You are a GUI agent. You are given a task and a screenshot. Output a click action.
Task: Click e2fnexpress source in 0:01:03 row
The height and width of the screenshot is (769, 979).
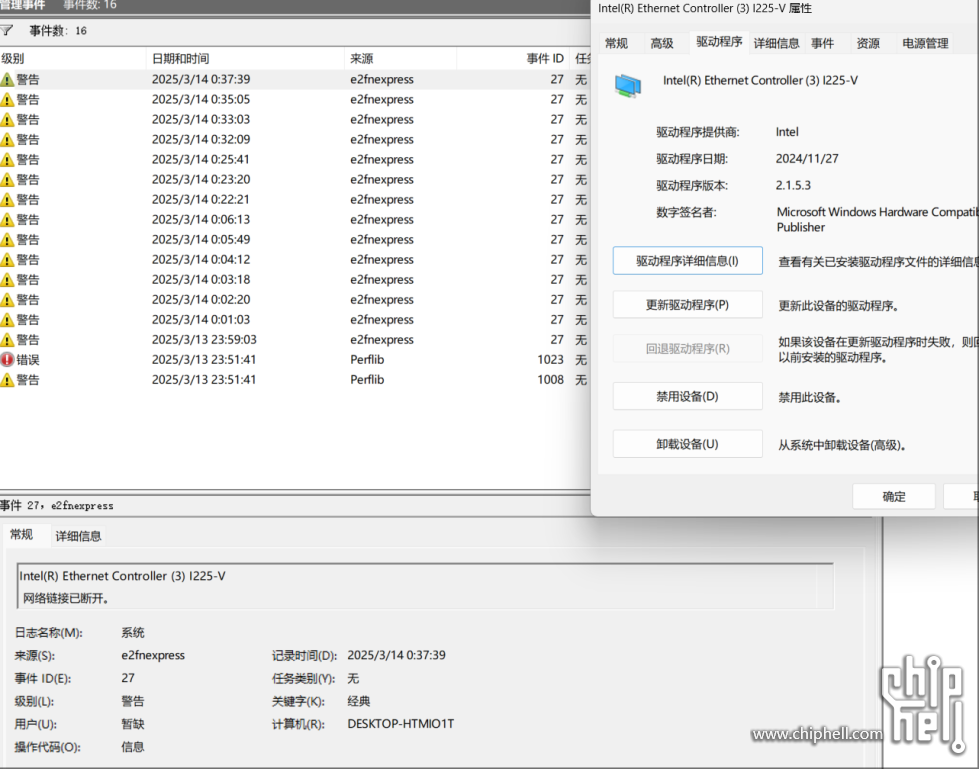[x=381, y=319]
